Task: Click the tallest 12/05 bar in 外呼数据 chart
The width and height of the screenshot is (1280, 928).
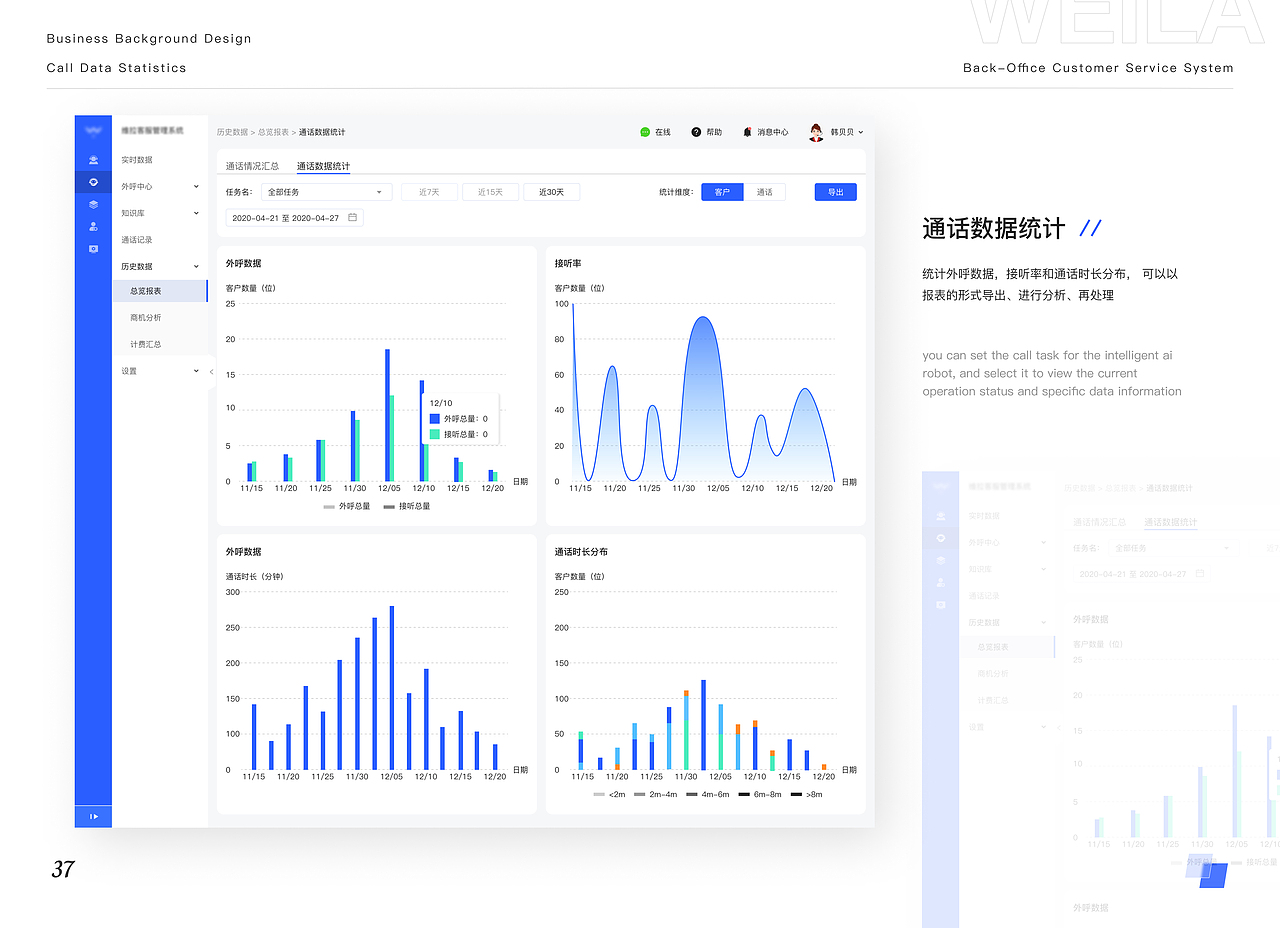Action: (x=387, y=415)
